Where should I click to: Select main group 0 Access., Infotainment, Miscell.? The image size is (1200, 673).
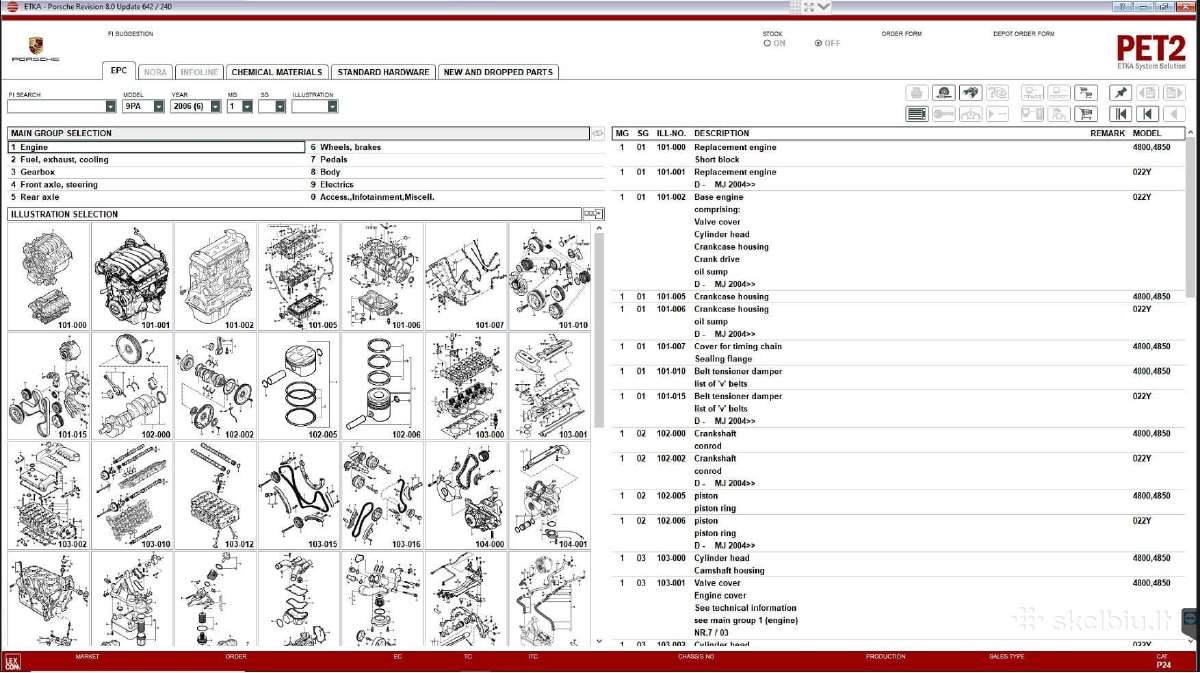click(456, 197)
